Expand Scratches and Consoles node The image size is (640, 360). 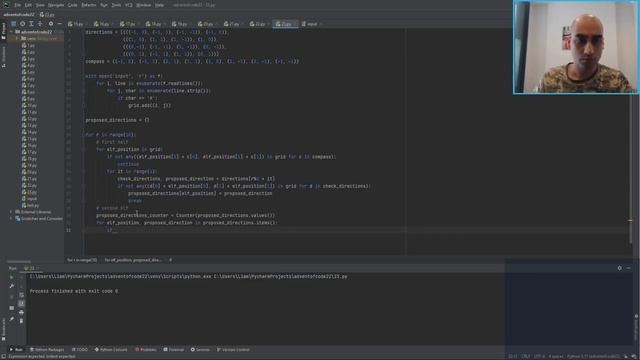tap(11, 219)
